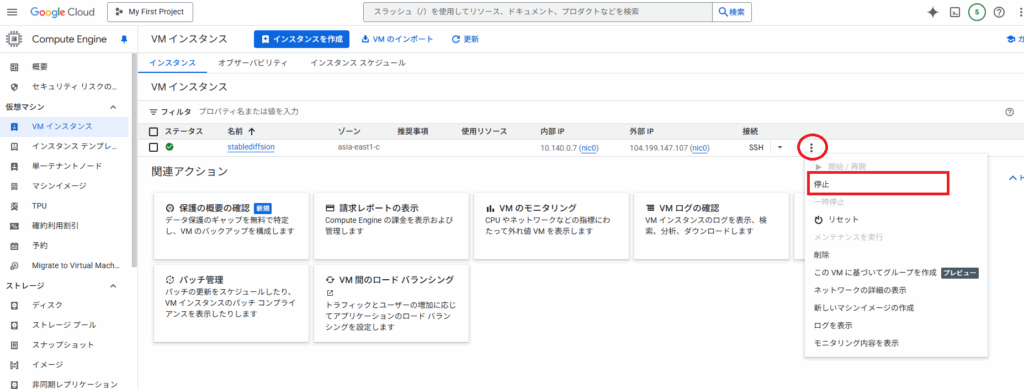This screenshot has height=389, width=1024.
Task: Open 概要 in the sidebar
Action: click(x=40, y=67)
